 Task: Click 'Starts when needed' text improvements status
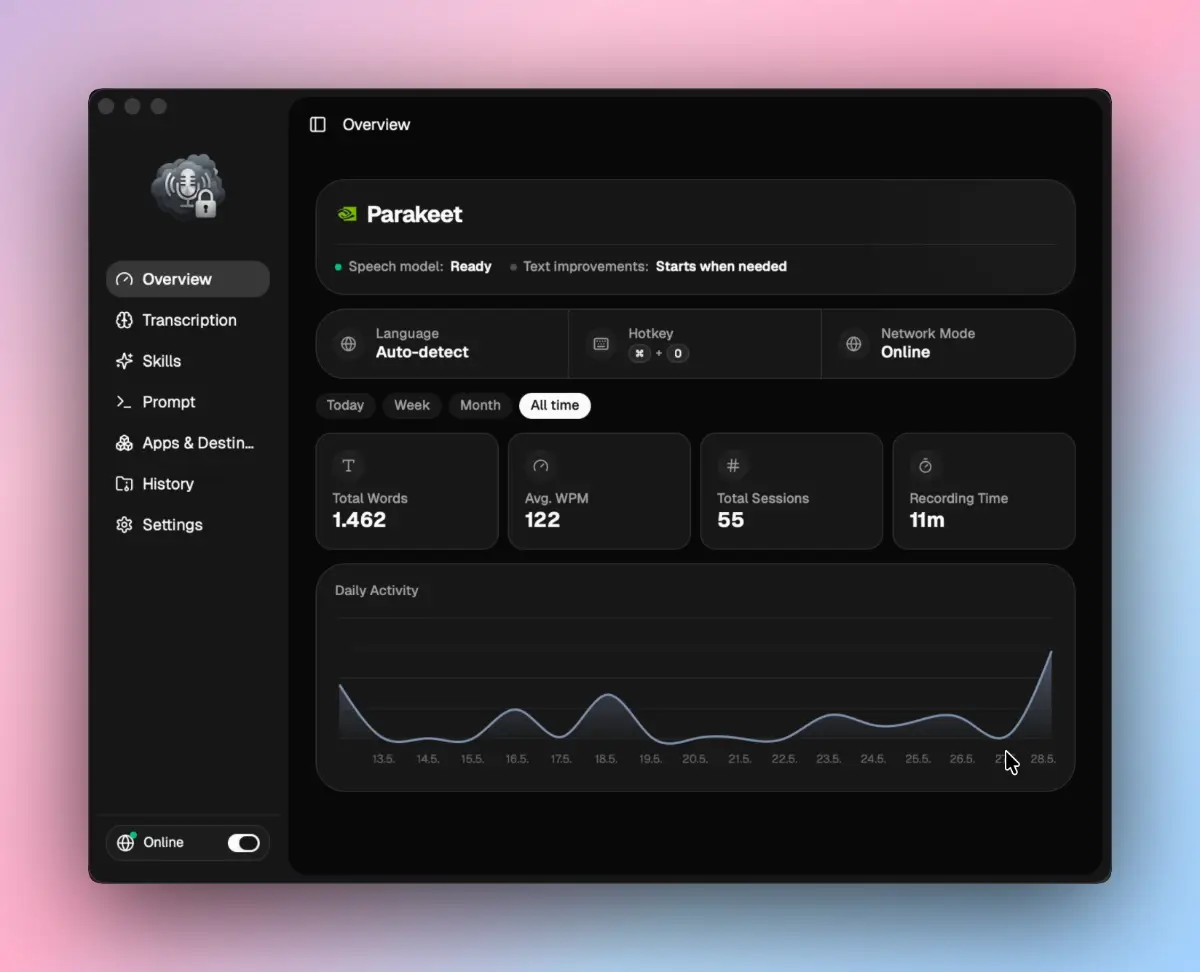(721, 267)
